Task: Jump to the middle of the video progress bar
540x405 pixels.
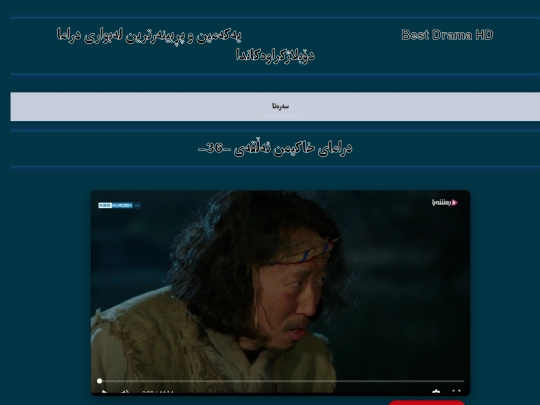Action: tap(281, 381)
